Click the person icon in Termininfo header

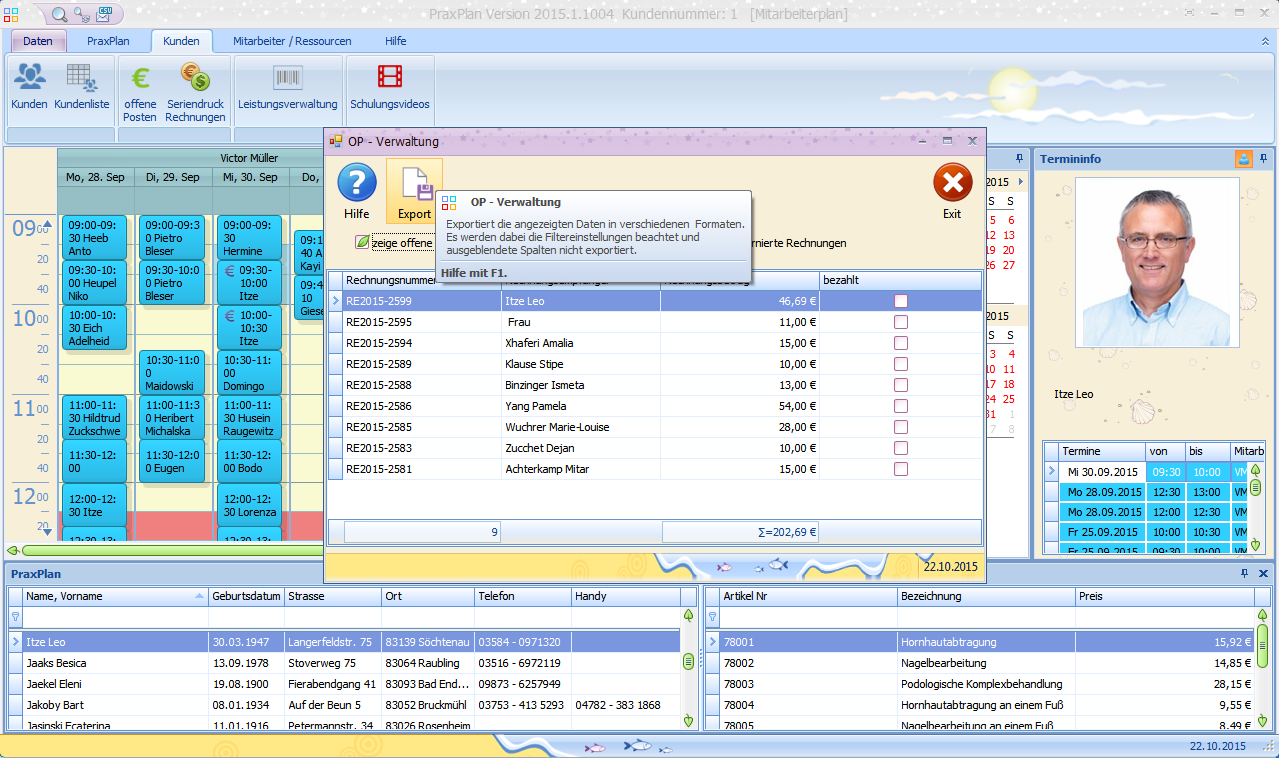[x=1243, y=159]
